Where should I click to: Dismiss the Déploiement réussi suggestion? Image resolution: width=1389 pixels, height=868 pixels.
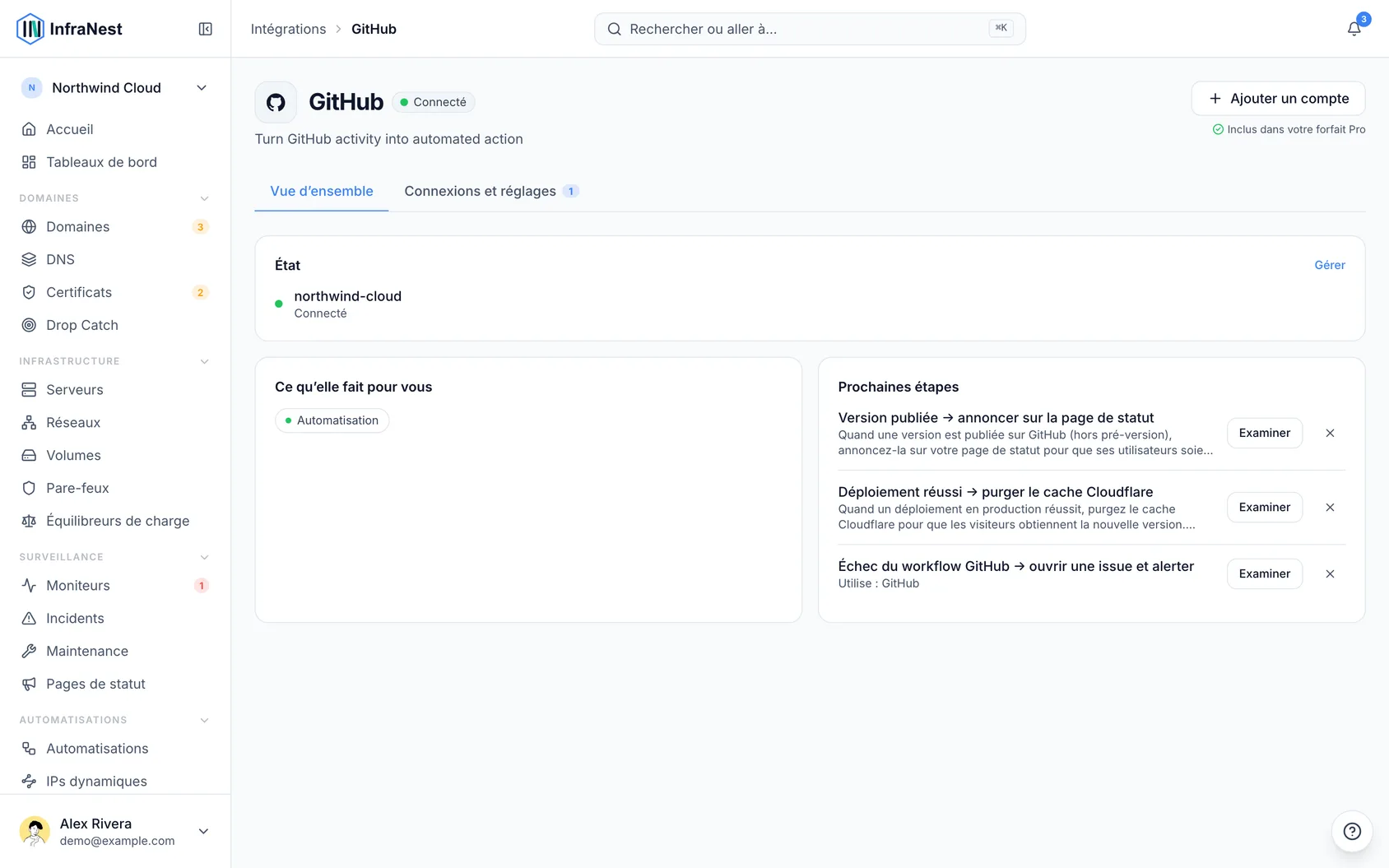[x=1330, y=507]
